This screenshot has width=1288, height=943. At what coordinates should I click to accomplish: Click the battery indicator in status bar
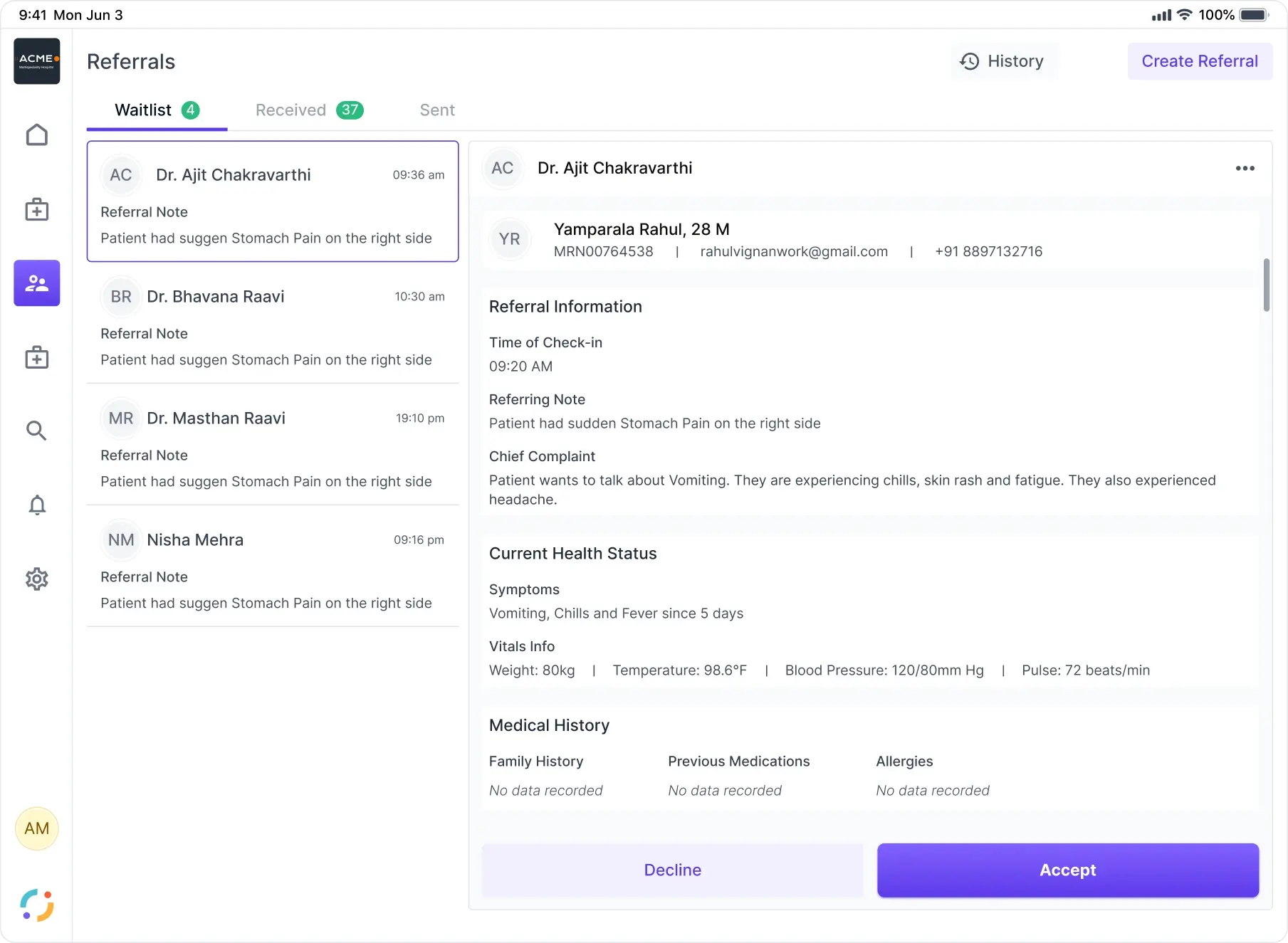pyautogui.click(x=1254, y=15)
